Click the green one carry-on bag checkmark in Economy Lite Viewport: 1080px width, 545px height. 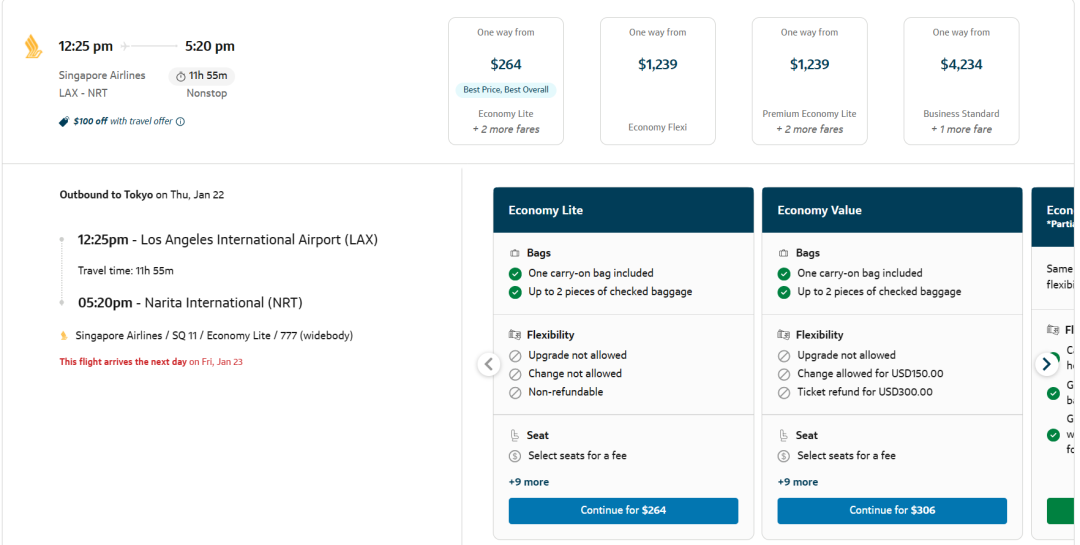click(x=515, y=274)
